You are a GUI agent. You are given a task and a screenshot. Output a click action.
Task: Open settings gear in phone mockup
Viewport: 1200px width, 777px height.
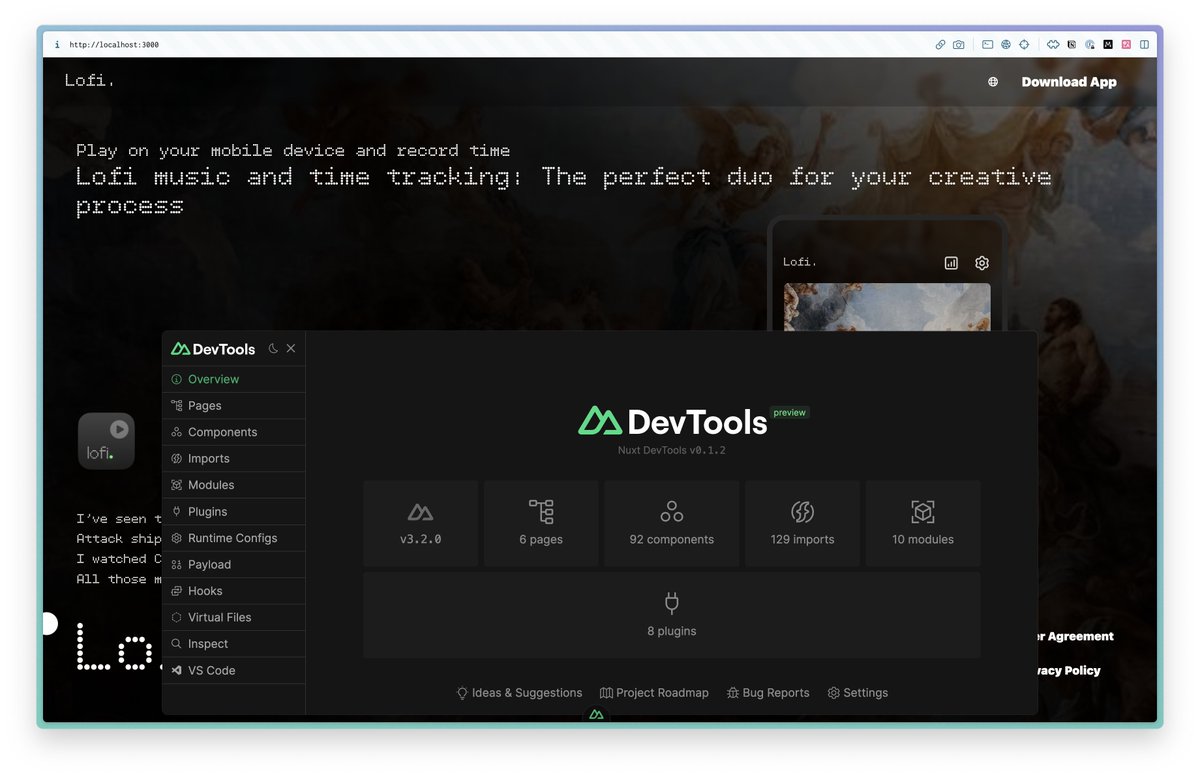coord(982,263)
